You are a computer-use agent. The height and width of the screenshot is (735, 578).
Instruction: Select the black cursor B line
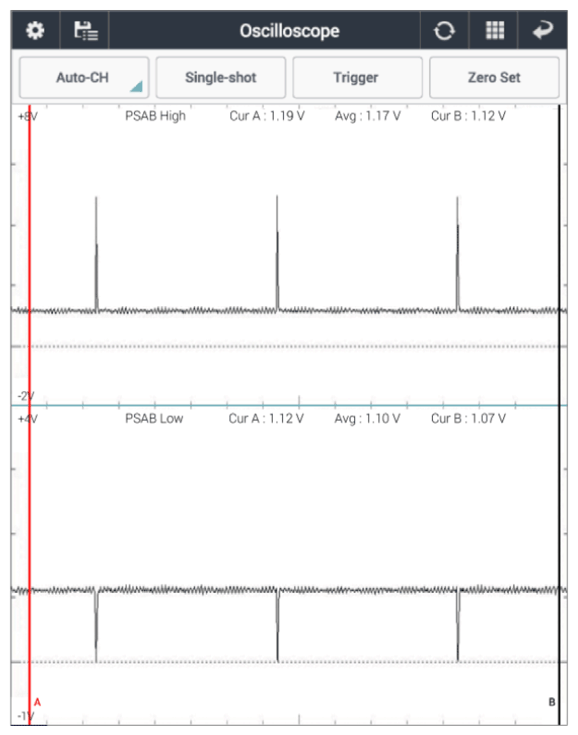(x=559, y=415)
